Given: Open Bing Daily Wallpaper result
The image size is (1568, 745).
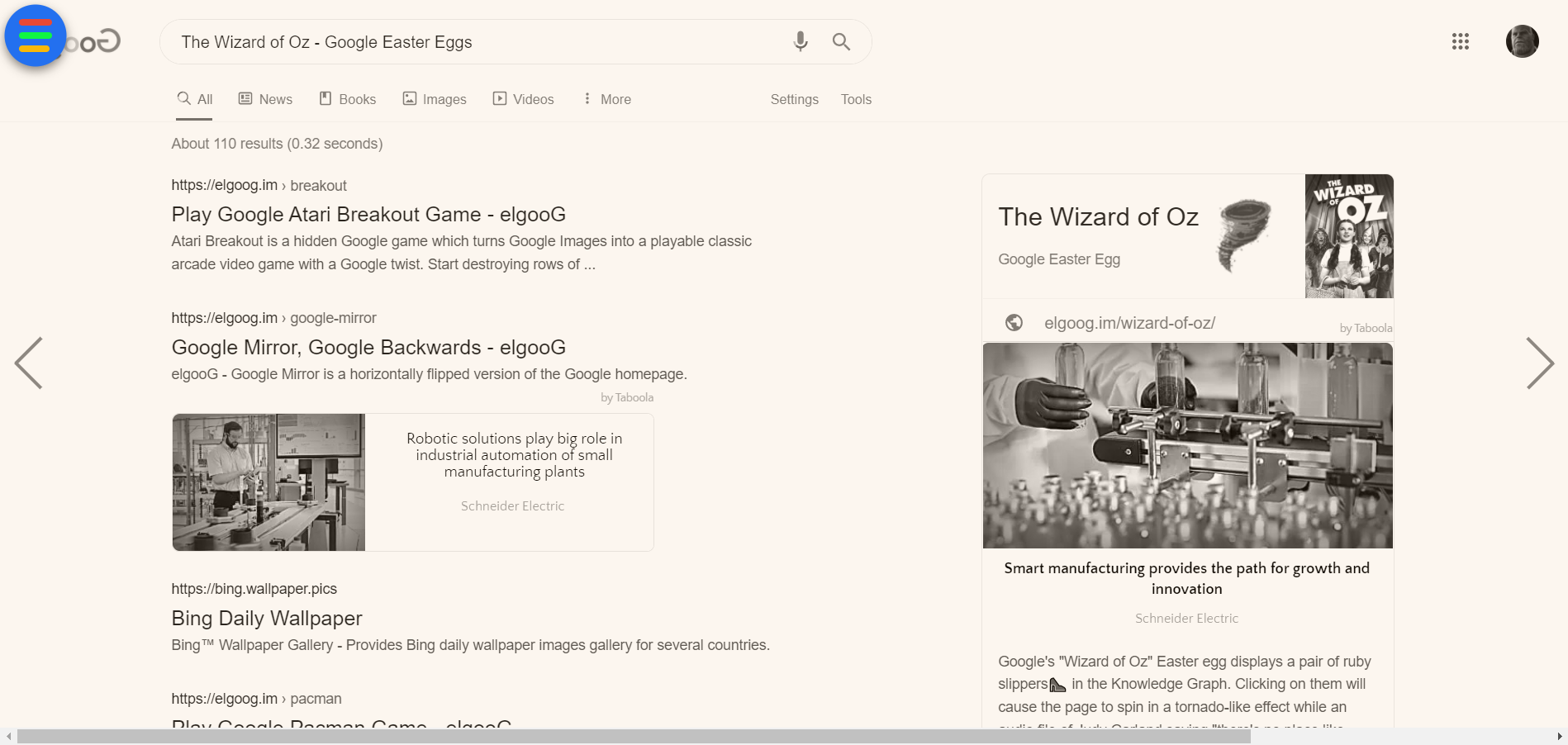Looking at the screenshot, I should (x=267, y=619).
